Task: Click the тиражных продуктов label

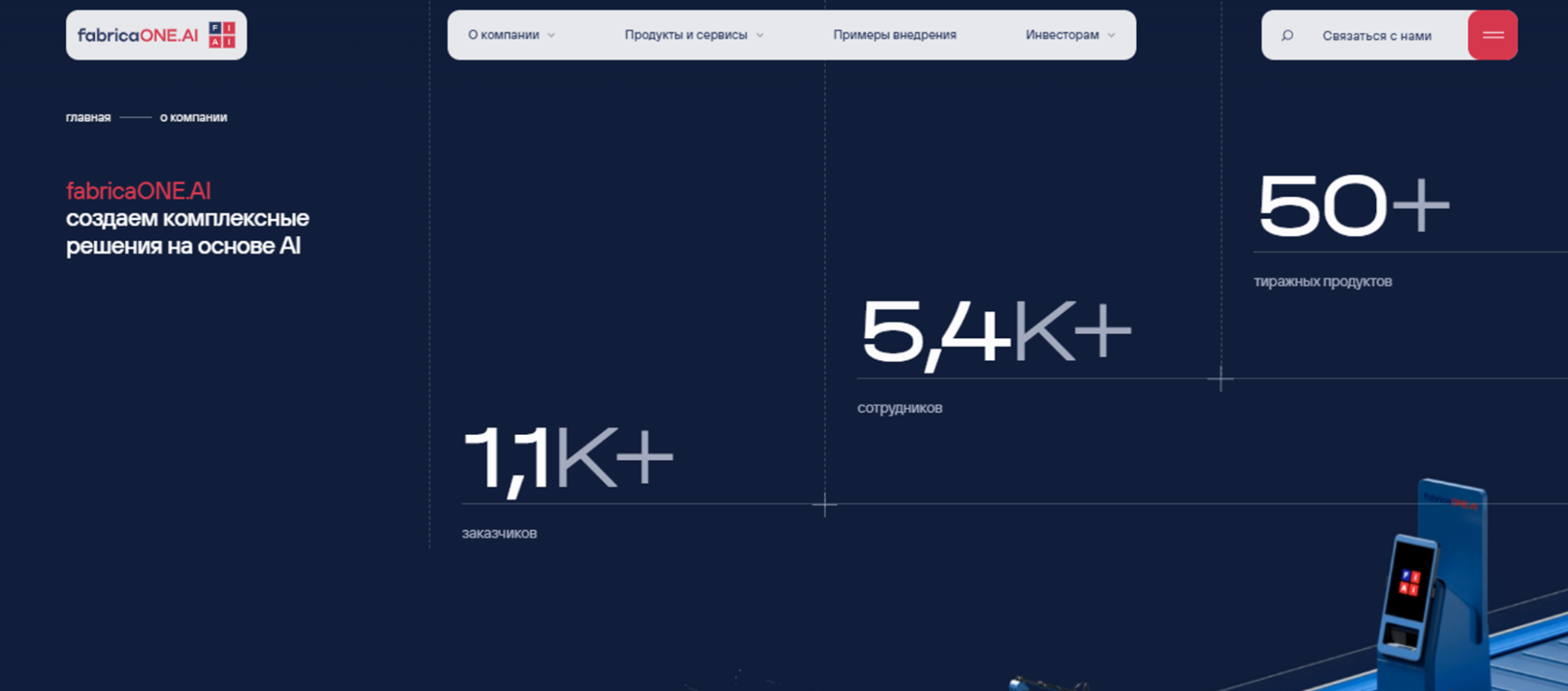Action: (1322, 282)
